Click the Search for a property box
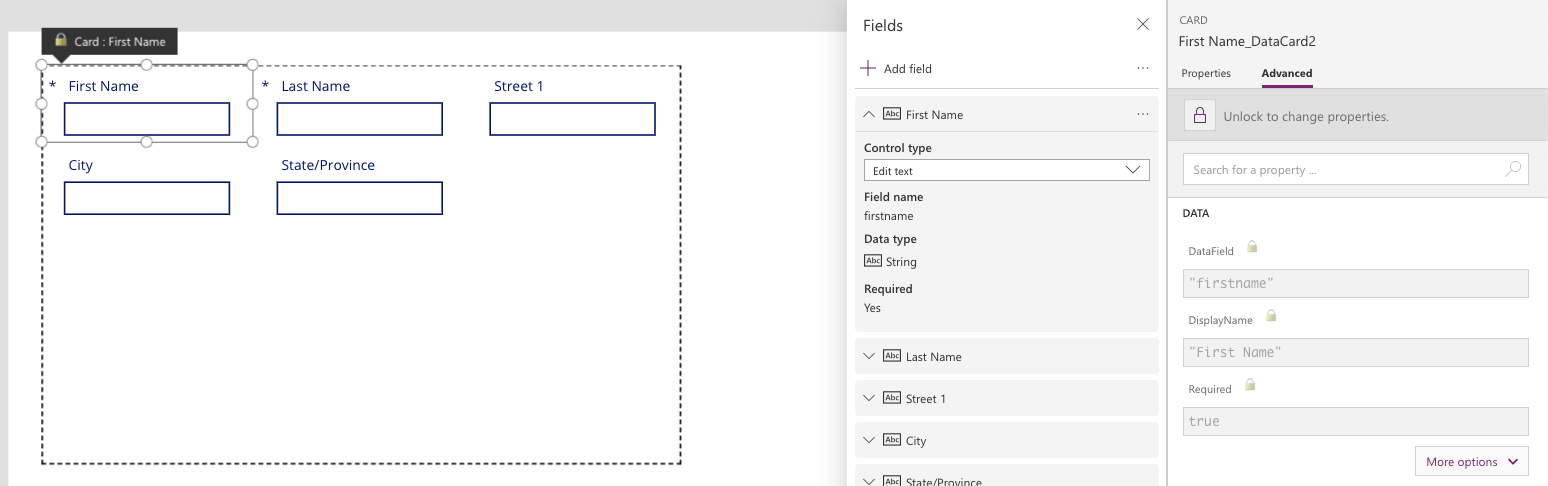 pos(1355,169)
